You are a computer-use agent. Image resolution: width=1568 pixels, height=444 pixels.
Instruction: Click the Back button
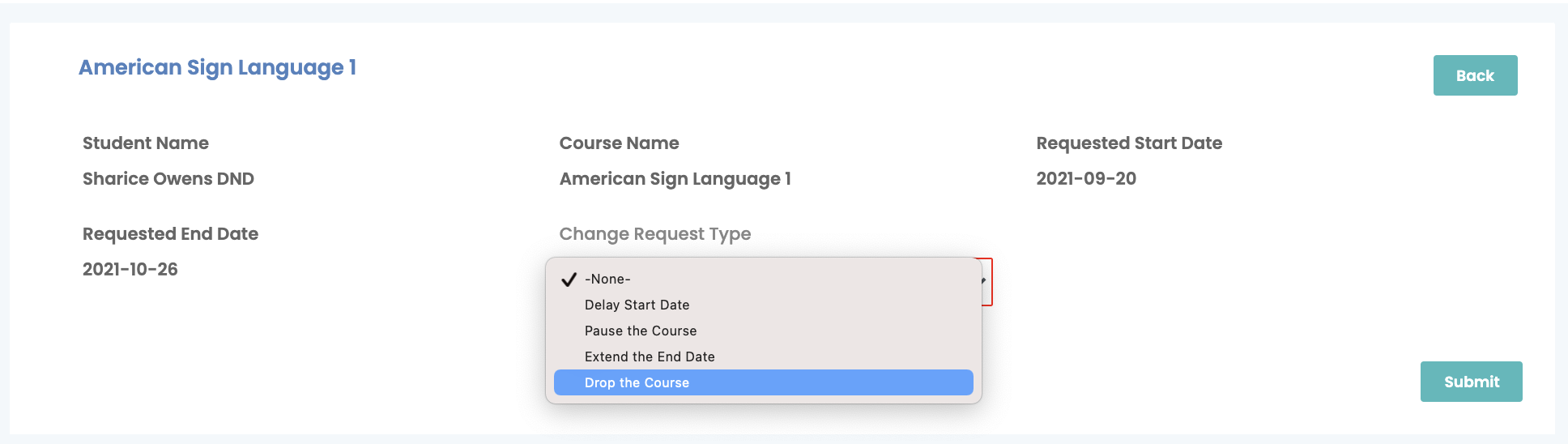[x=1475, y=75]
